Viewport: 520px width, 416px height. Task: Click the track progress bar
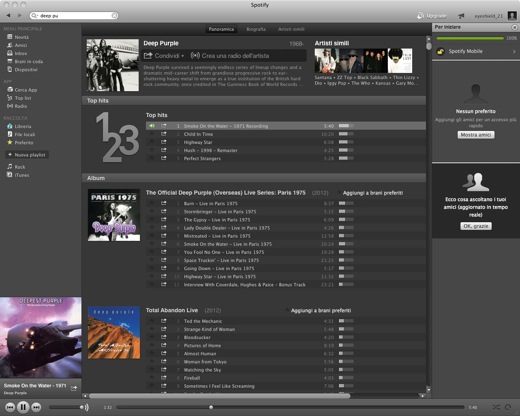[x=290, y=407]
